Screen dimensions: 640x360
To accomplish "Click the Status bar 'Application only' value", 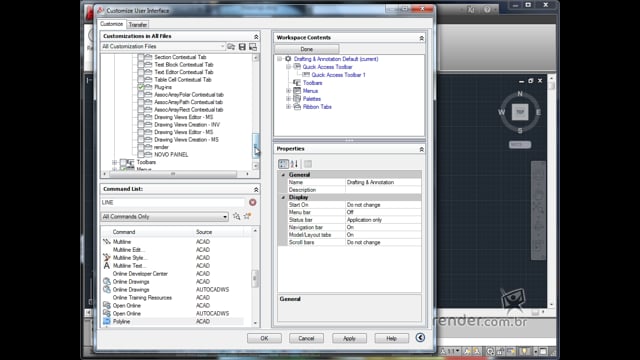I will click(x=383, y=220).
